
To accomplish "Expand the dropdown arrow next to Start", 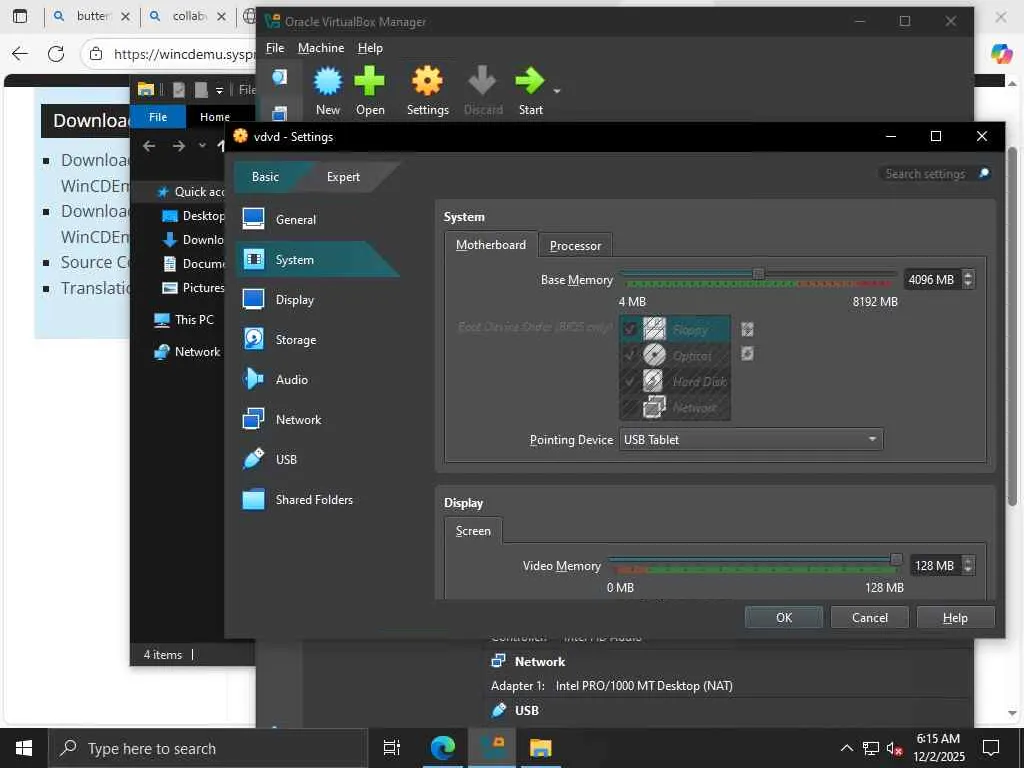I will [557, 91].
